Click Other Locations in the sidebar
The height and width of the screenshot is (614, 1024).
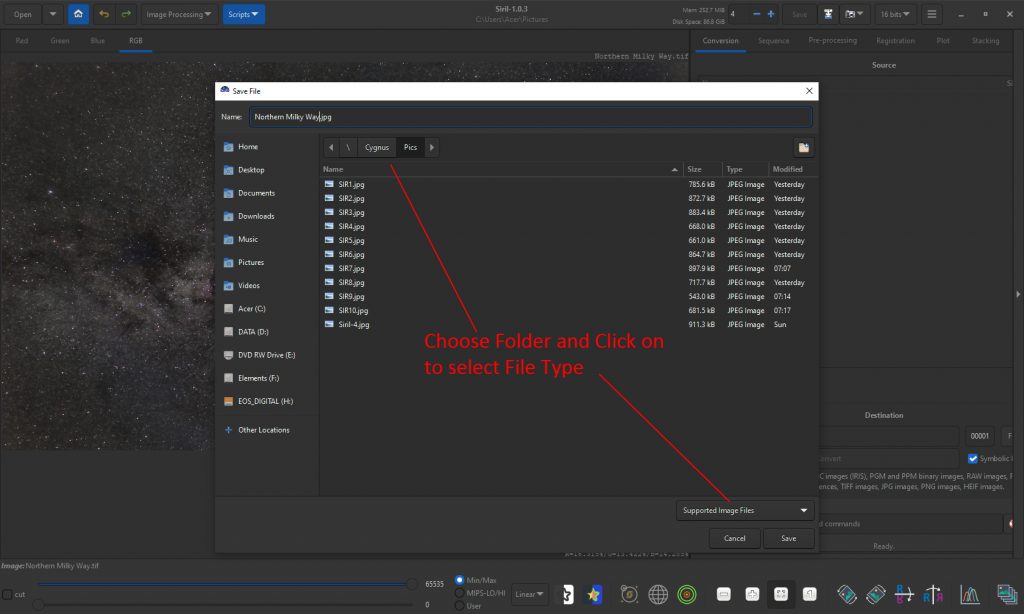click(x=263, y=430)
